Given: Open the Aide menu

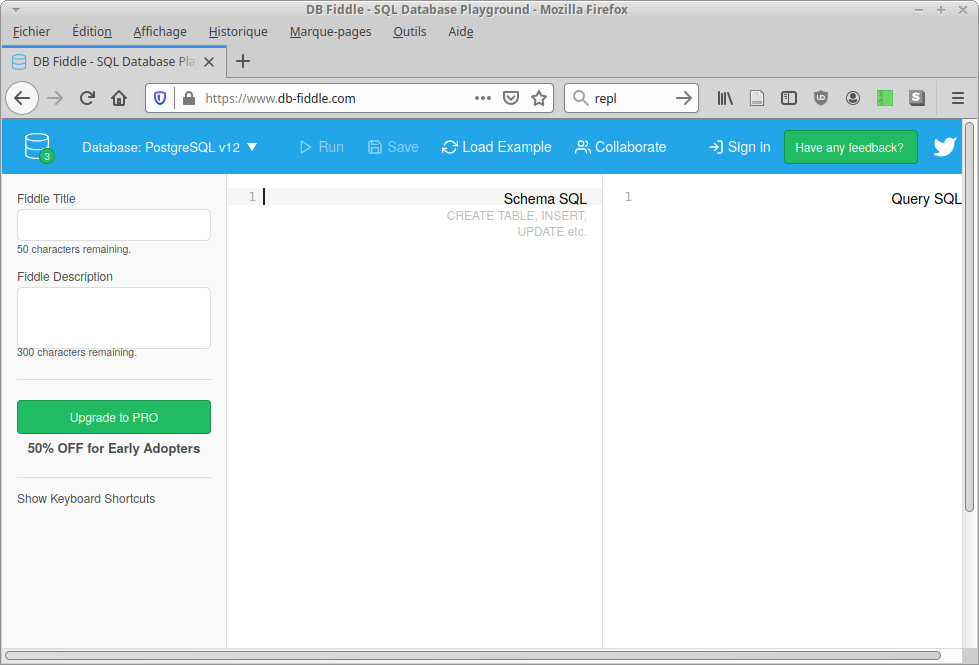Looking at the screenshot, I should click(x=461, y=32).
